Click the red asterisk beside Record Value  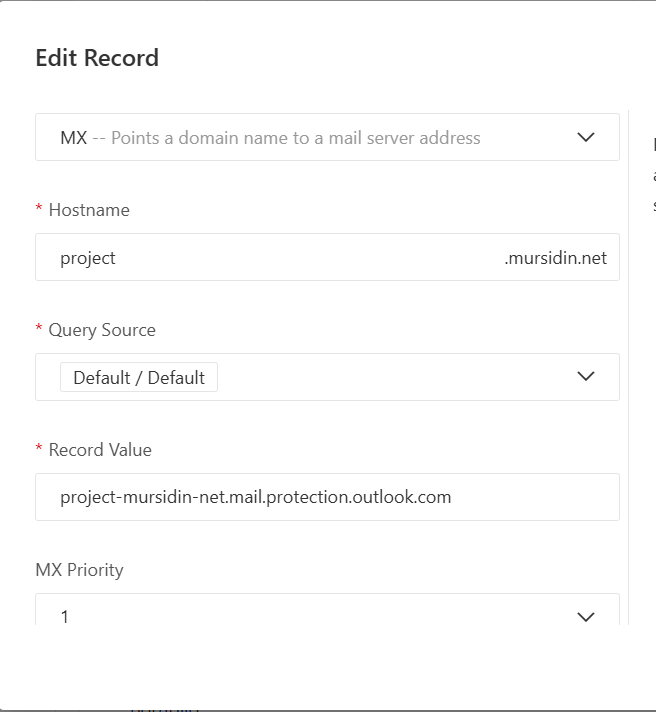click(x=39, y=450)
